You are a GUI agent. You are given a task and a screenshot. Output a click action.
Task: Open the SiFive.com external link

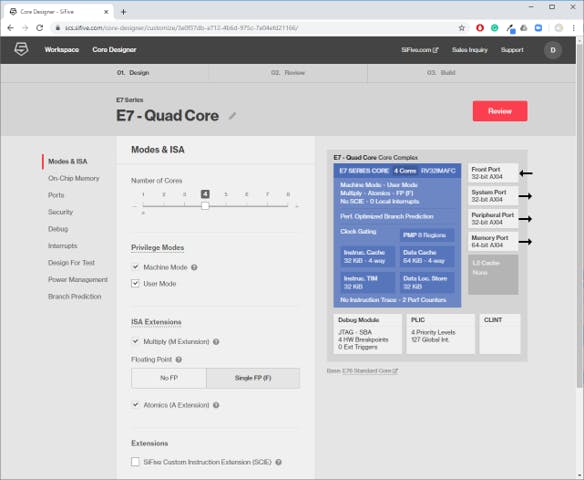click(420, 50)
